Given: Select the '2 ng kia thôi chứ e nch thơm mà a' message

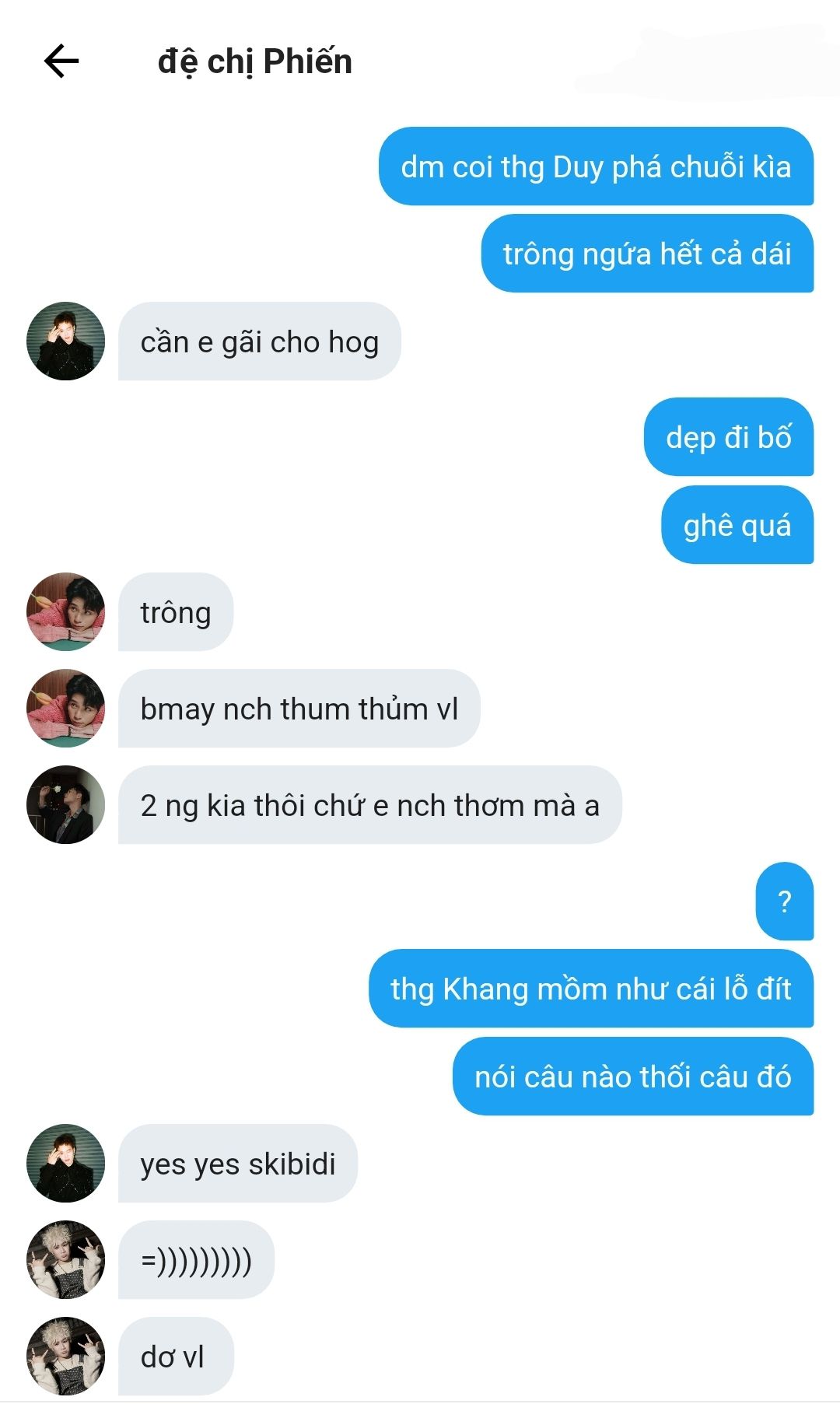Looking at the screenshot, I should click(x=369, y=805).
